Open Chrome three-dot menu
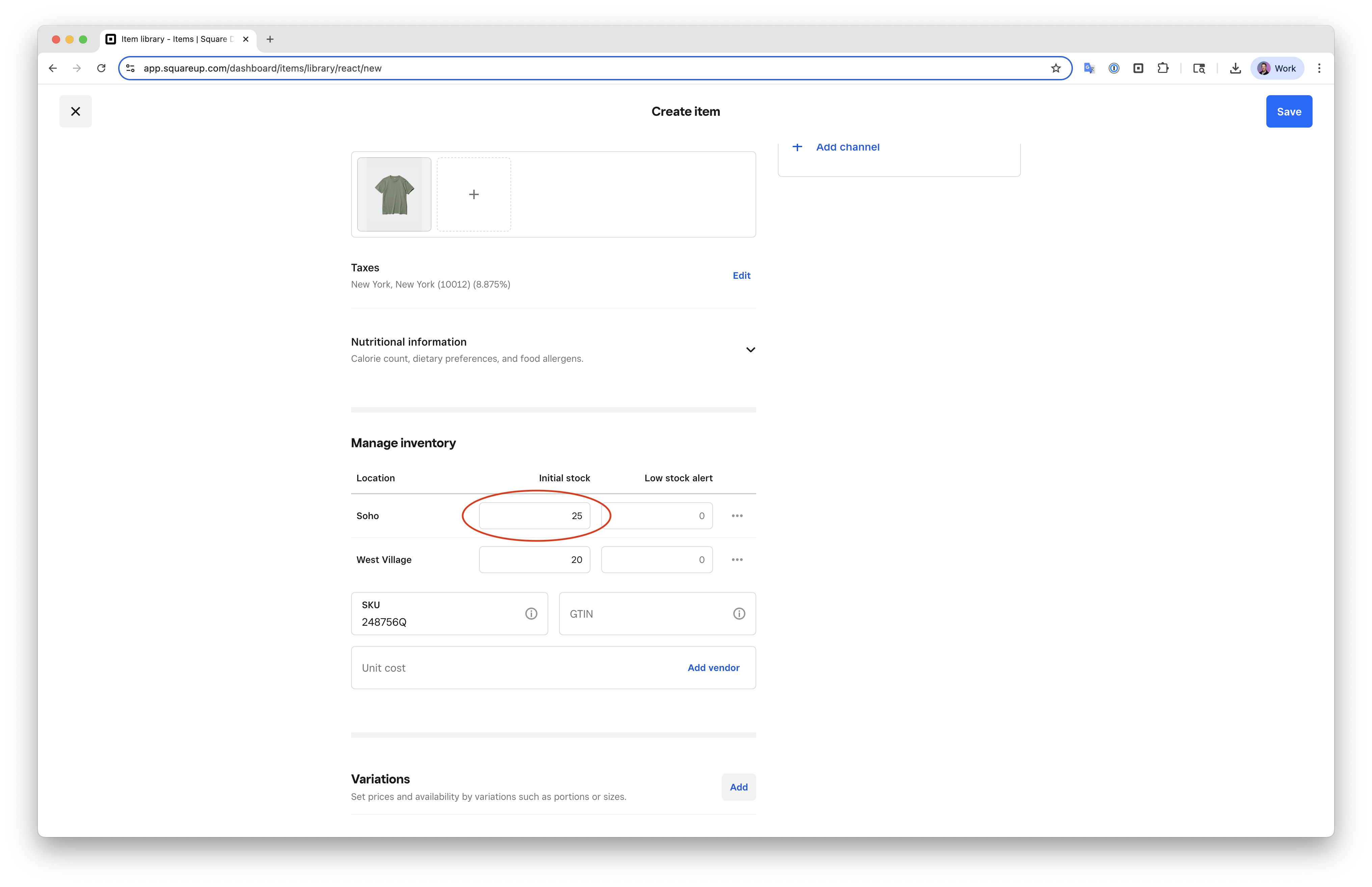Viewport: 1372px width, 887px height. [1319, 68]
